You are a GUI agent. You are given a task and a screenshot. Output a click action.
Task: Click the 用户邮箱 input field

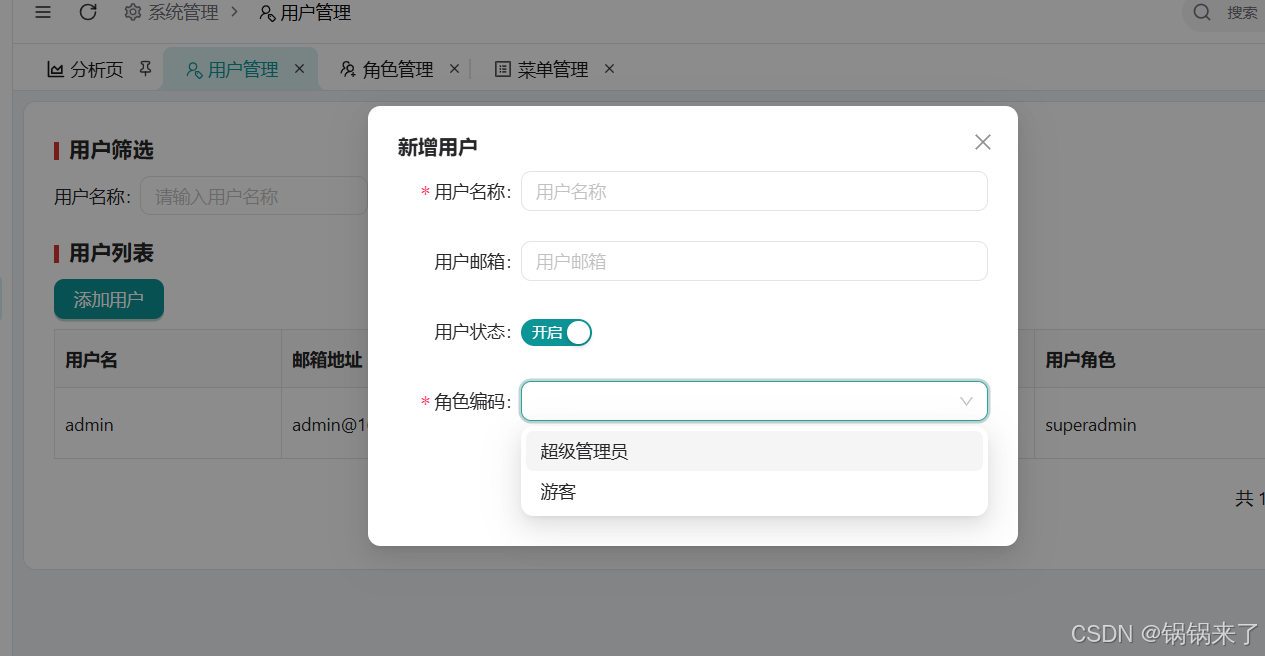pyautogui.click(x=754, y=261)
